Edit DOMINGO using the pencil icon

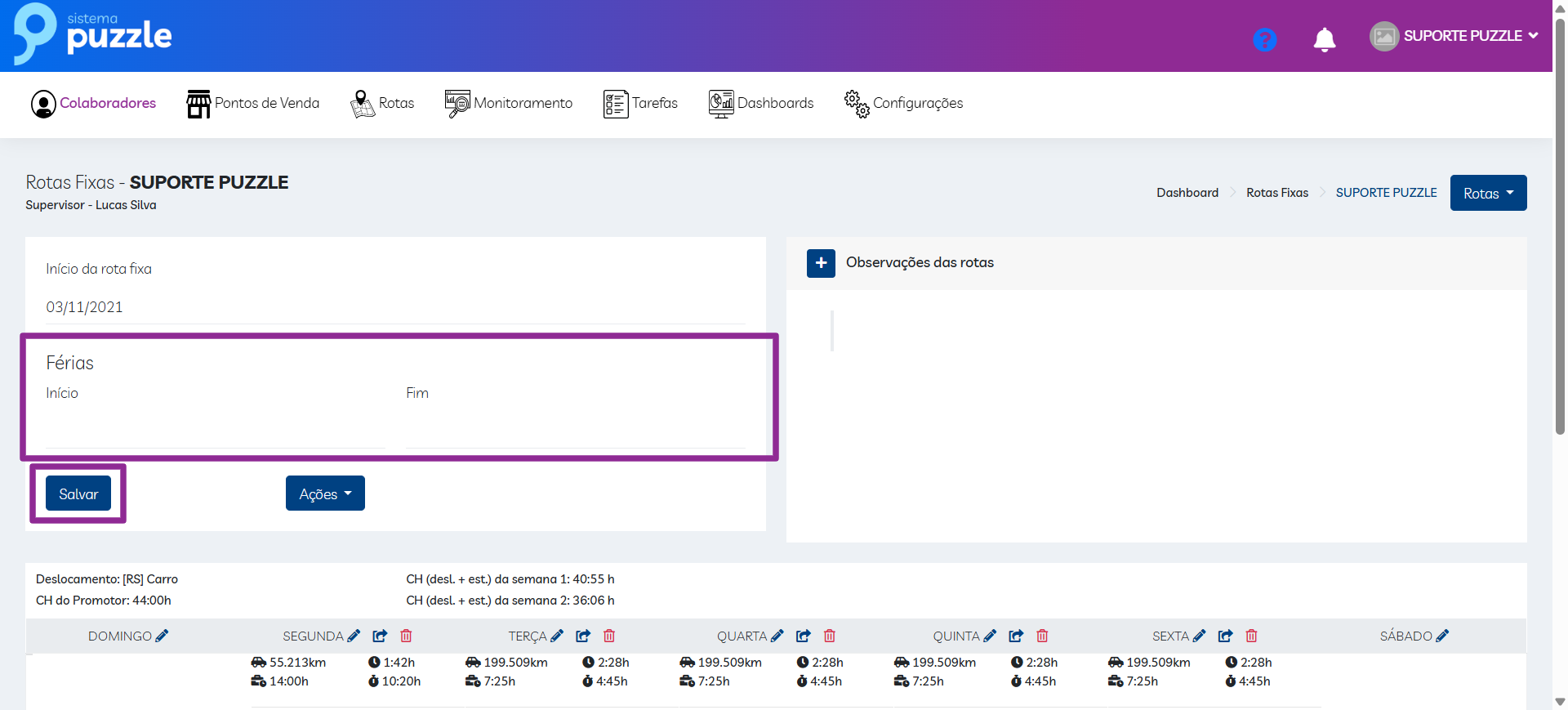tap(162, 636)
